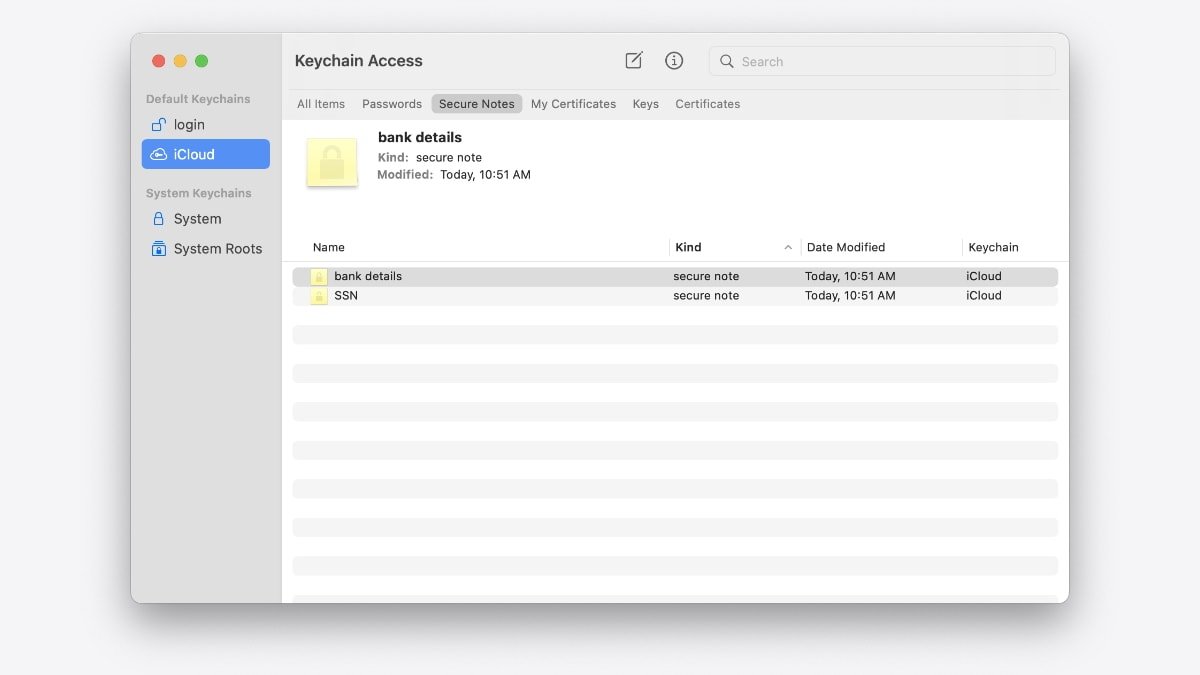Click the date modified of SSN row

[850, 296]
